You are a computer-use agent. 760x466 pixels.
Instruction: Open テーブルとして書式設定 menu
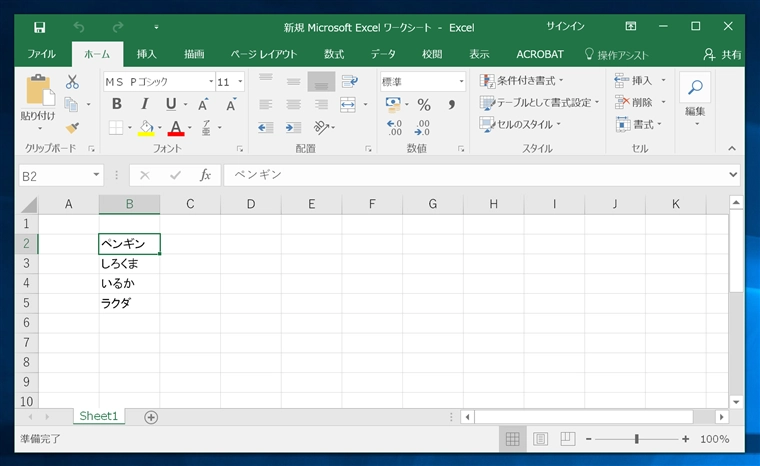click(539, 102)
